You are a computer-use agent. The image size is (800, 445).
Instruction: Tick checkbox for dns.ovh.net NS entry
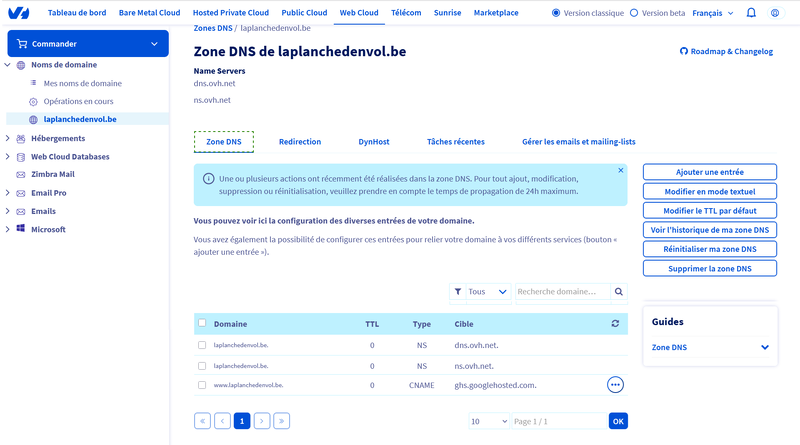pyautogui.click(x=202, y=345)
